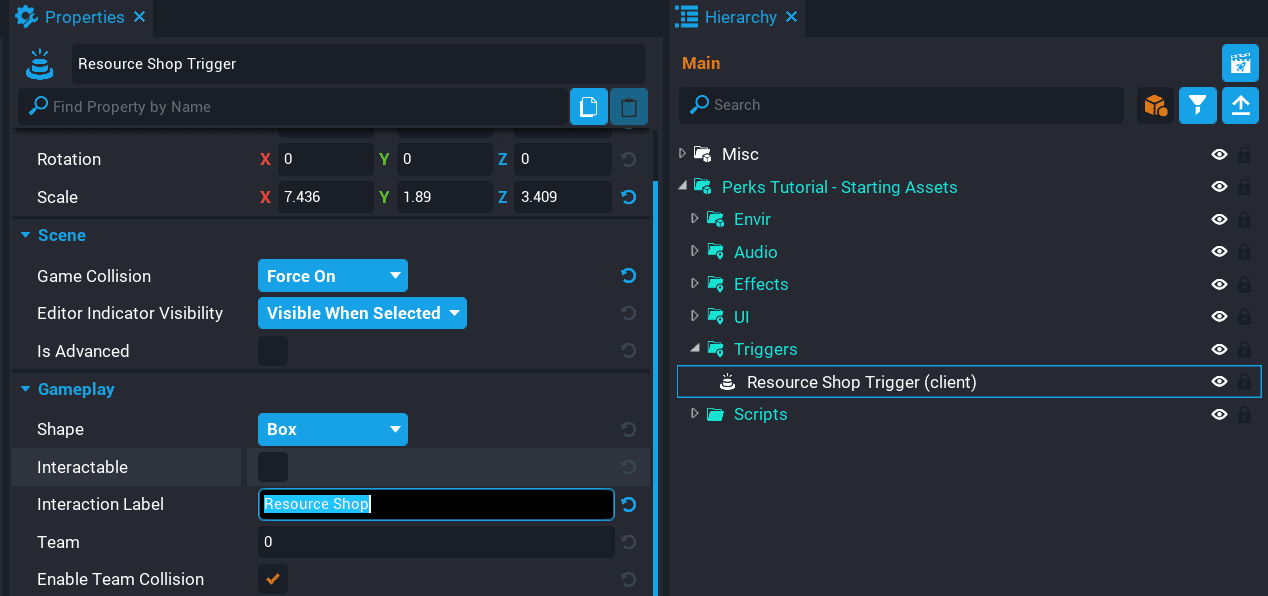Click the orange cube icon beside search
1268x596 pixels.
[1155, 105]
